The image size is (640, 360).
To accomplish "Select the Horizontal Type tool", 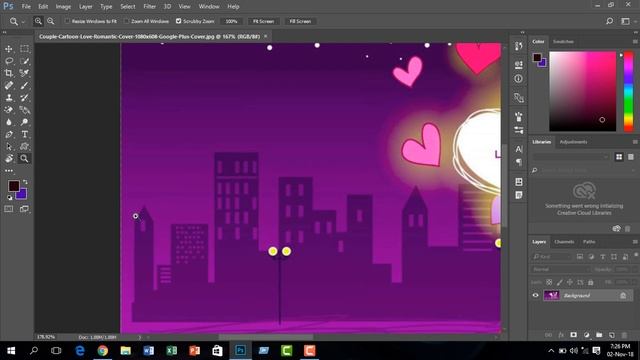I will (24, 134).
